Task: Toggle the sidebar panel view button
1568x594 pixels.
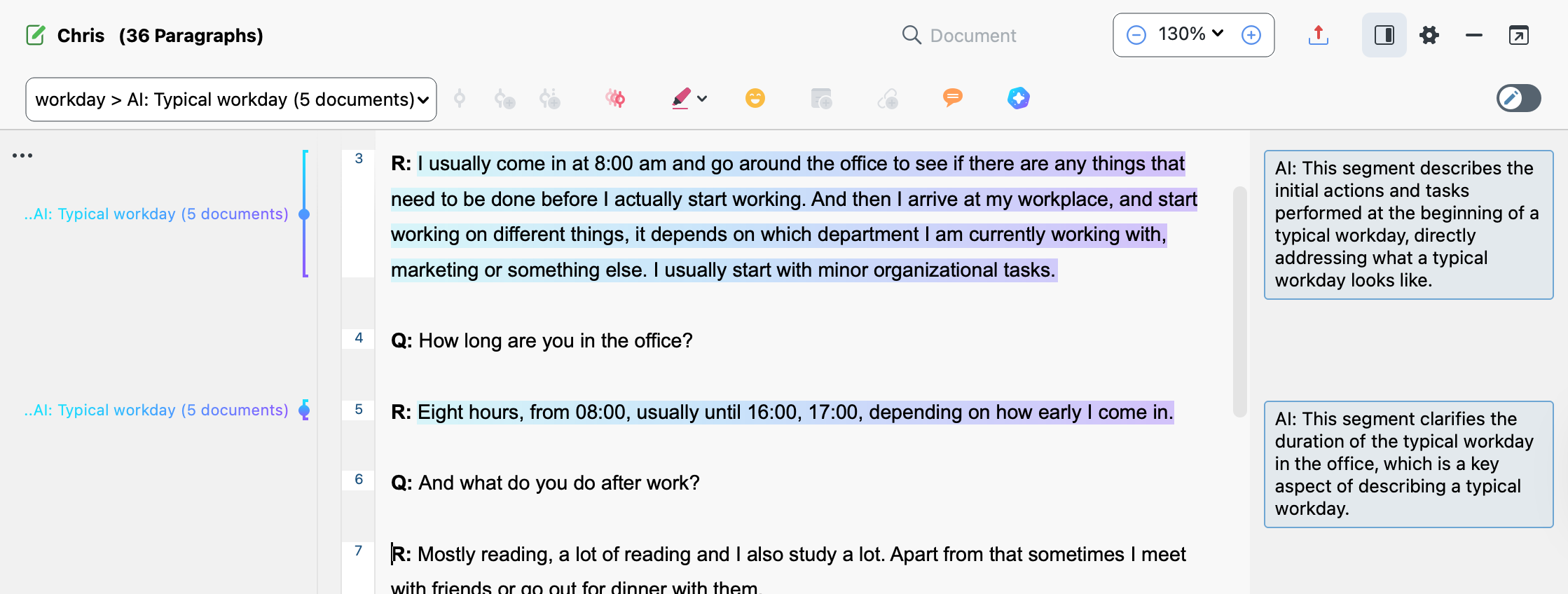Action: coord(1384,35)
